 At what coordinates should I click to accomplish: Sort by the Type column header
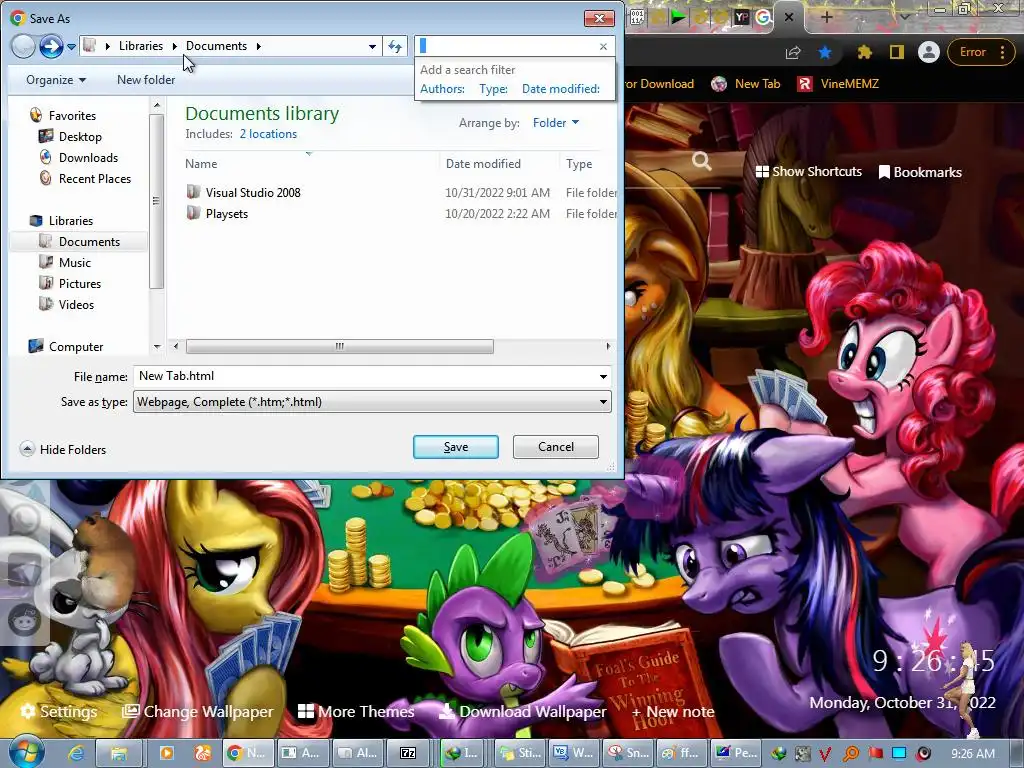[x=579, y=164]
